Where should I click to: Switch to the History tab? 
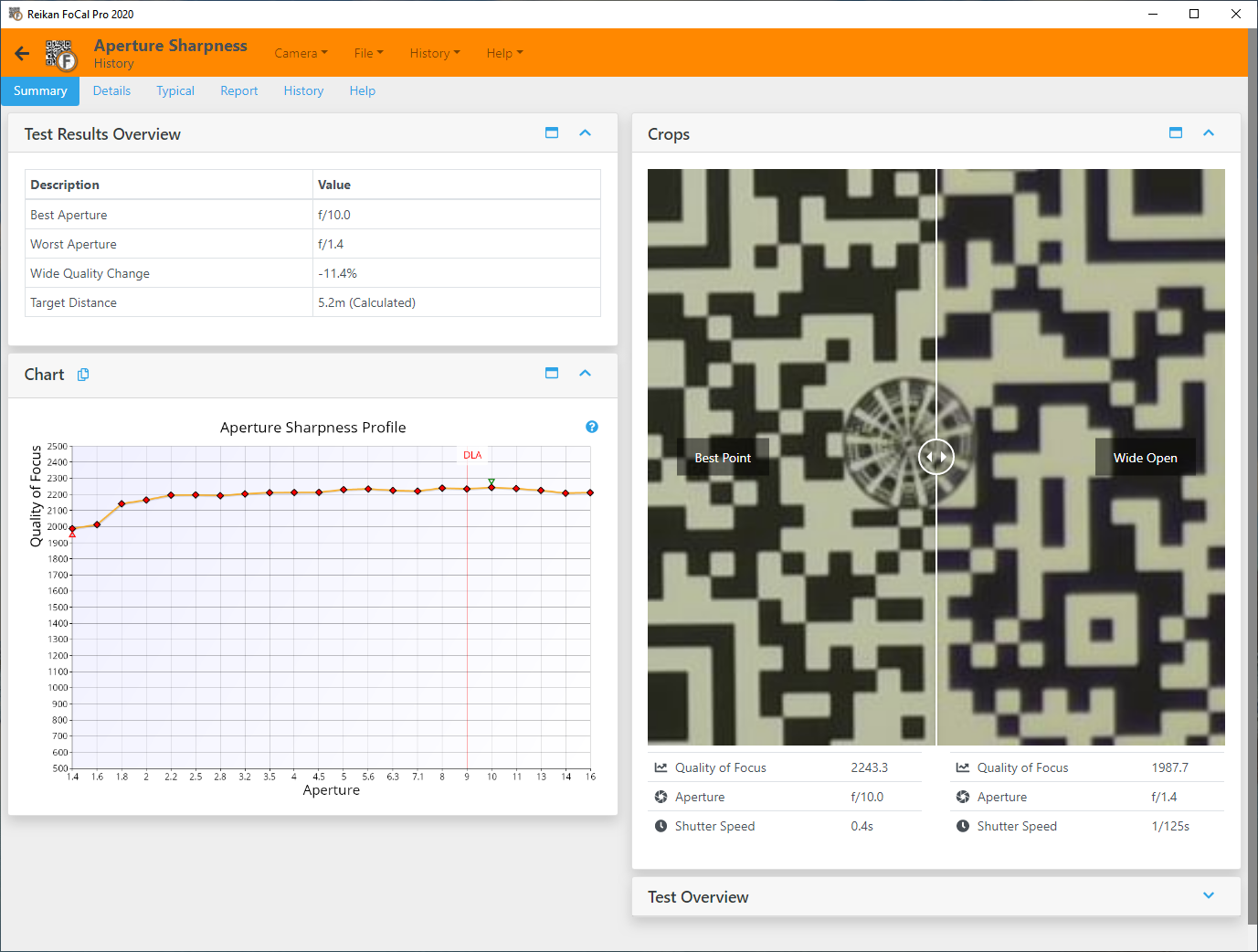[303, 90]
